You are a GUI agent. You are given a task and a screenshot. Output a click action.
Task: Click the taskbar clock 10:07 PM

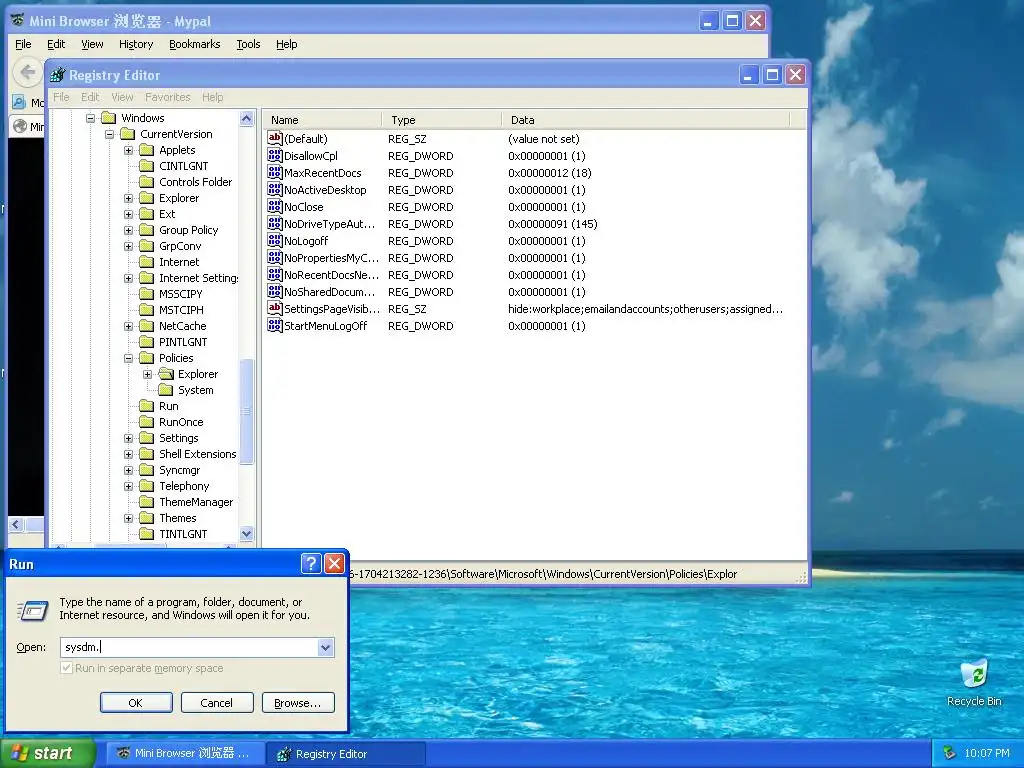point(987,753)
